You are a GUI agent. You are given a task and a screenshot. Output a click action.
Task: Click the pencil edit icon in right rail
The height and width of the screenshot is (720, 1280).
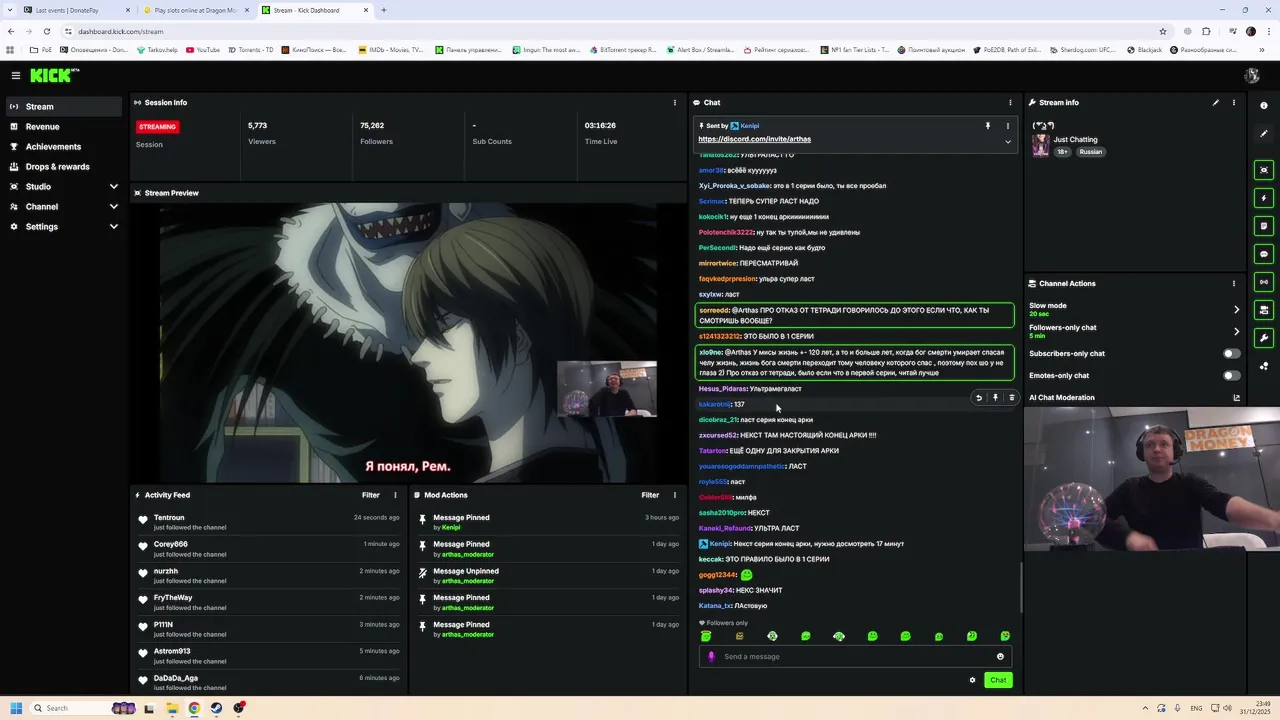coord(1264,133)
